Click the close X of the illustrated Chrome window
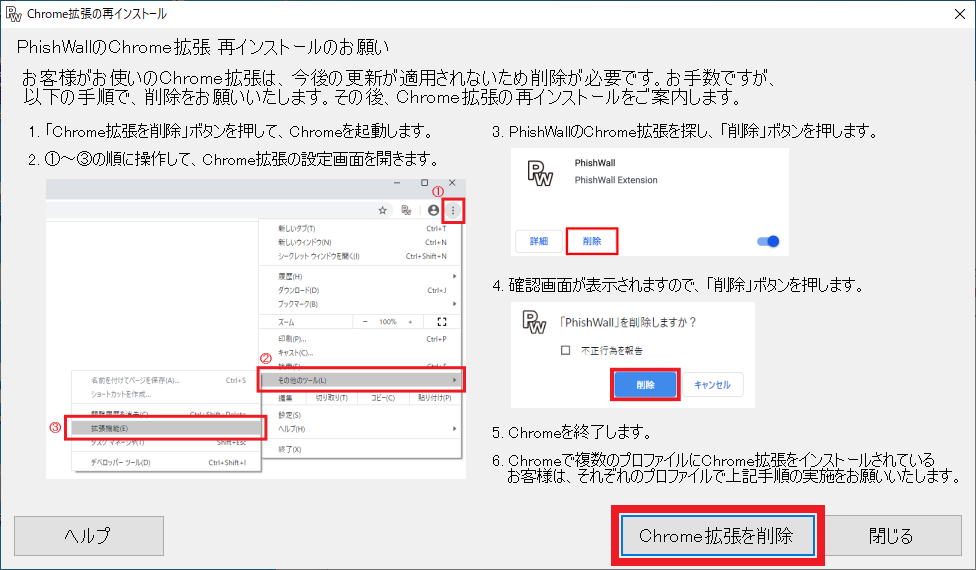 pyautogui.click(x=453, y=183)
